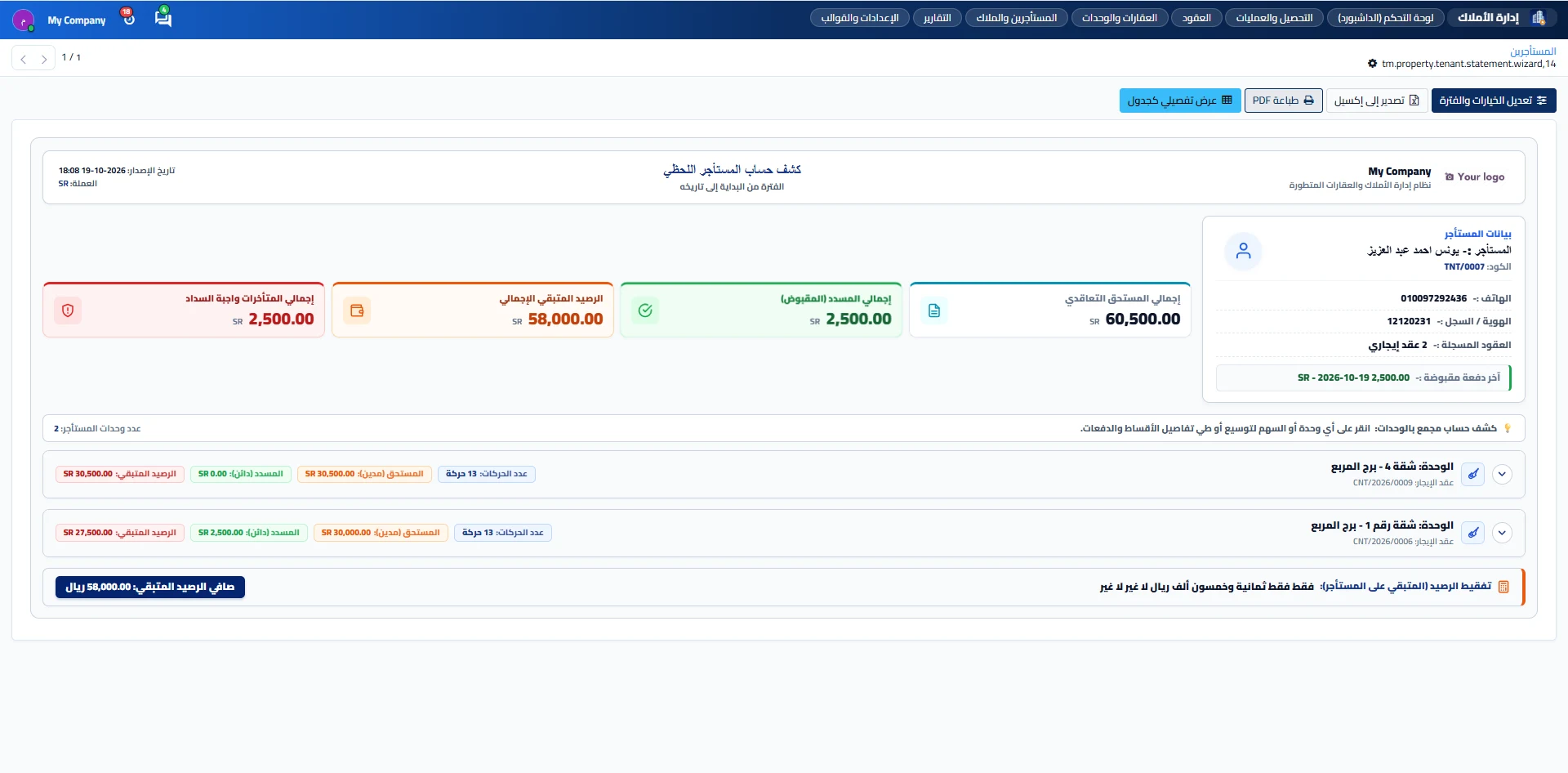Click the آخر دفعة مقبوضة payment line
This screenshot has width=1568, height=773.
[x=1364, y=378]
